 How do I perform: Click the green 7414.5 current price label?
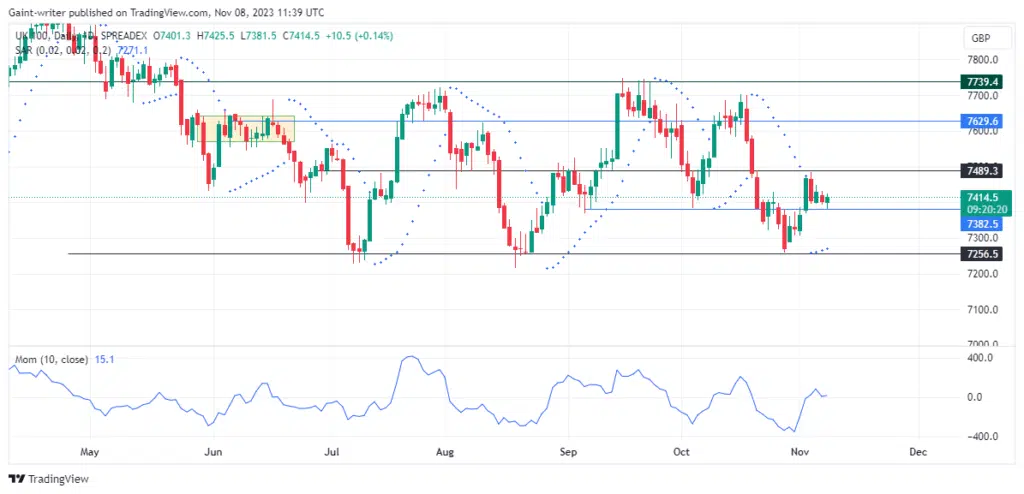978,198
